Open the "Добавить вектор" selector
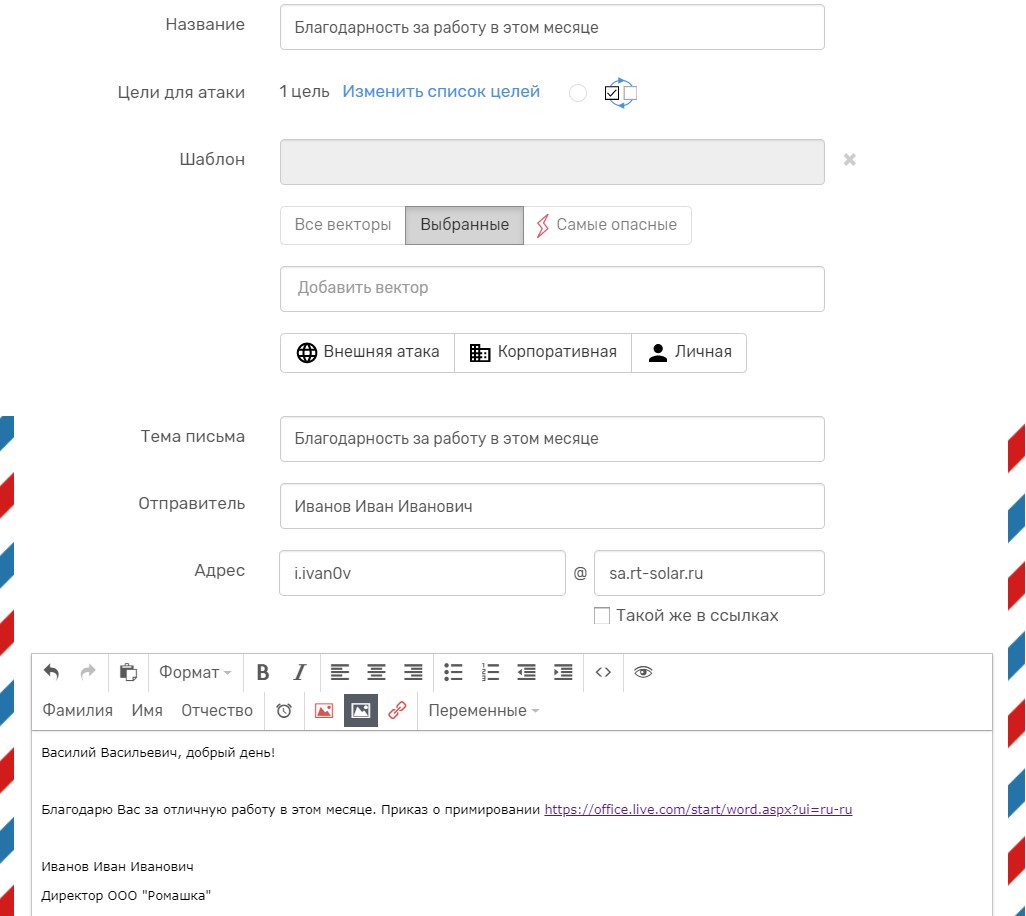1026x916 pixels. click(552, 289)
